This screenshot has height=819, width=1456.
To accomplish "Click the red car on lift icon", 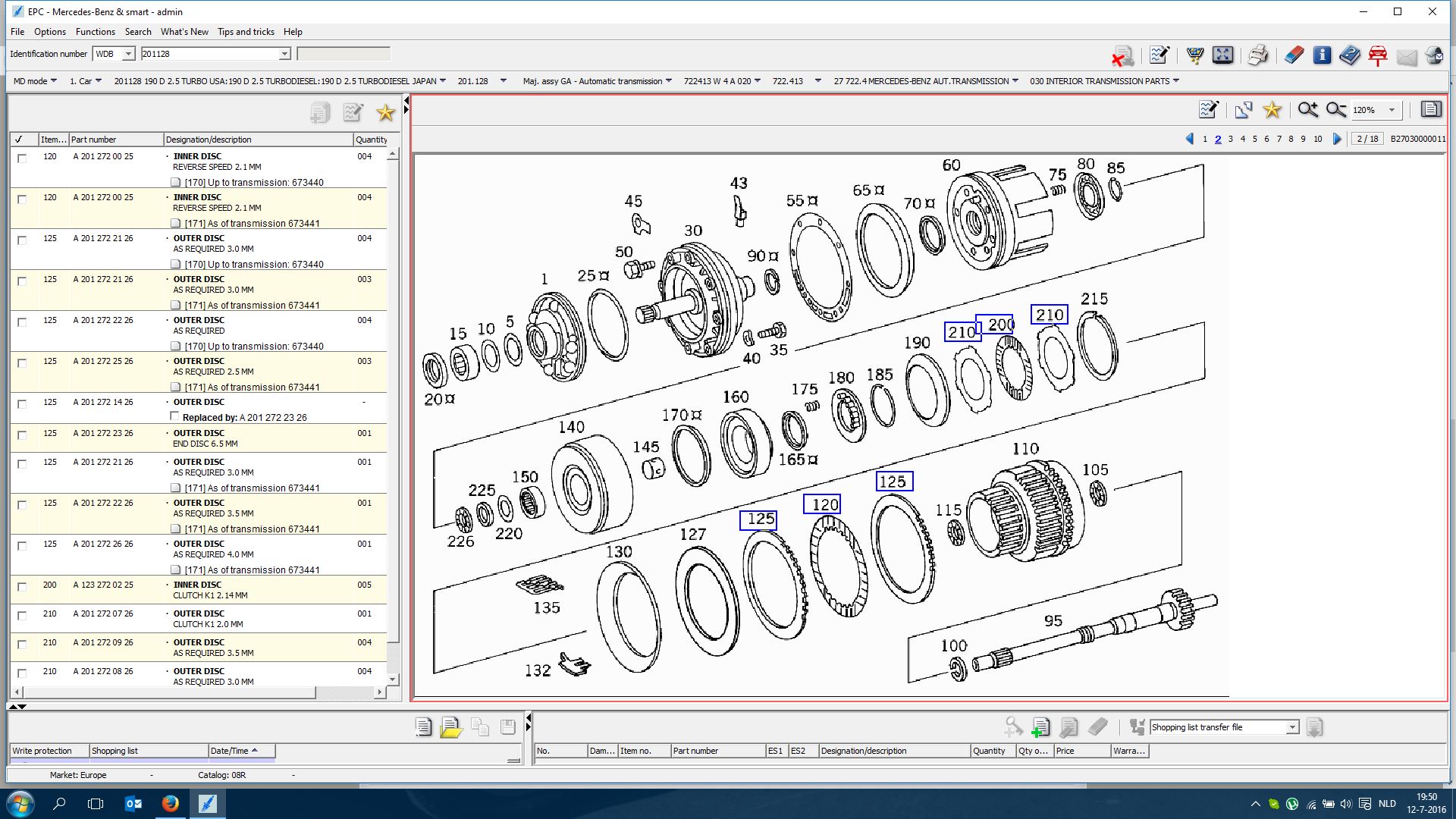I will [x=1378, y=55].
